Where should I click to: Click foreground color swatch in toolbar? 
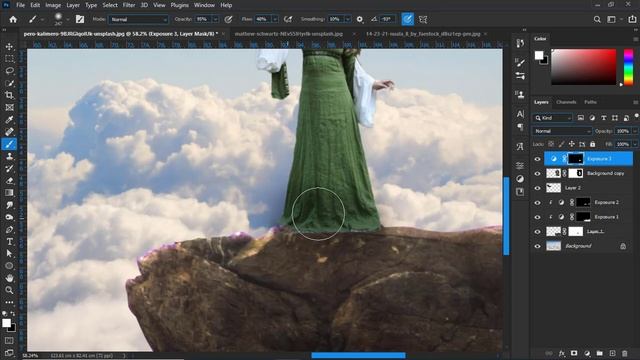tap(7, 323)
